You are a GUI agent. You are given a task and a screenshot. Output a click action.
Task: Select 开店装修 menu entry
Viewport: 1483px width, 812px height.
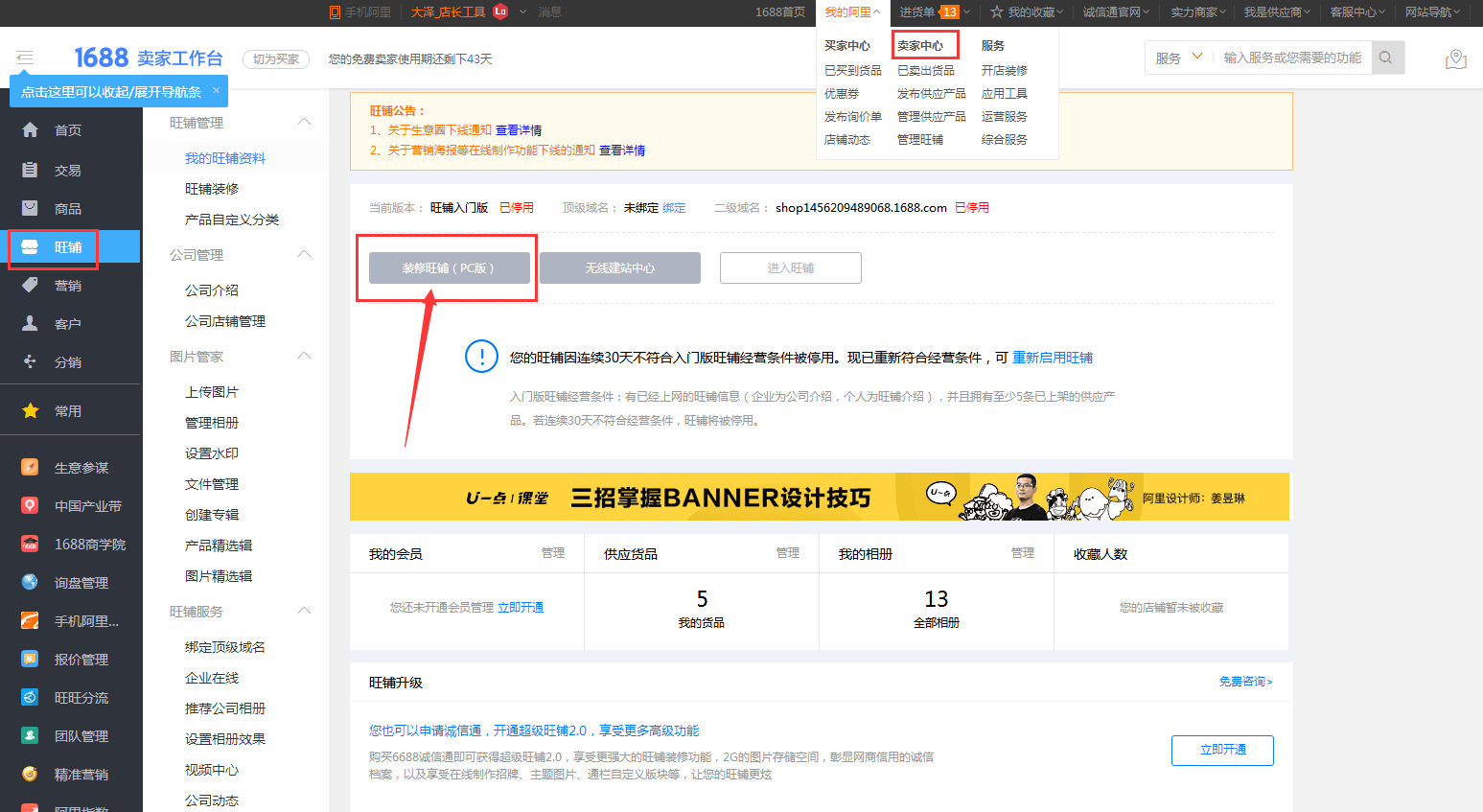click(x=1005, y=70)
